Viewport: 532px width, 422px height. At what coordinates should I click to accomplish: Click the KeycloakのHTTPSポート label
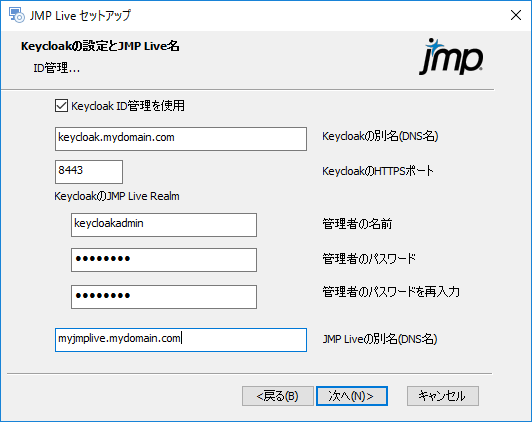[378, 171]
